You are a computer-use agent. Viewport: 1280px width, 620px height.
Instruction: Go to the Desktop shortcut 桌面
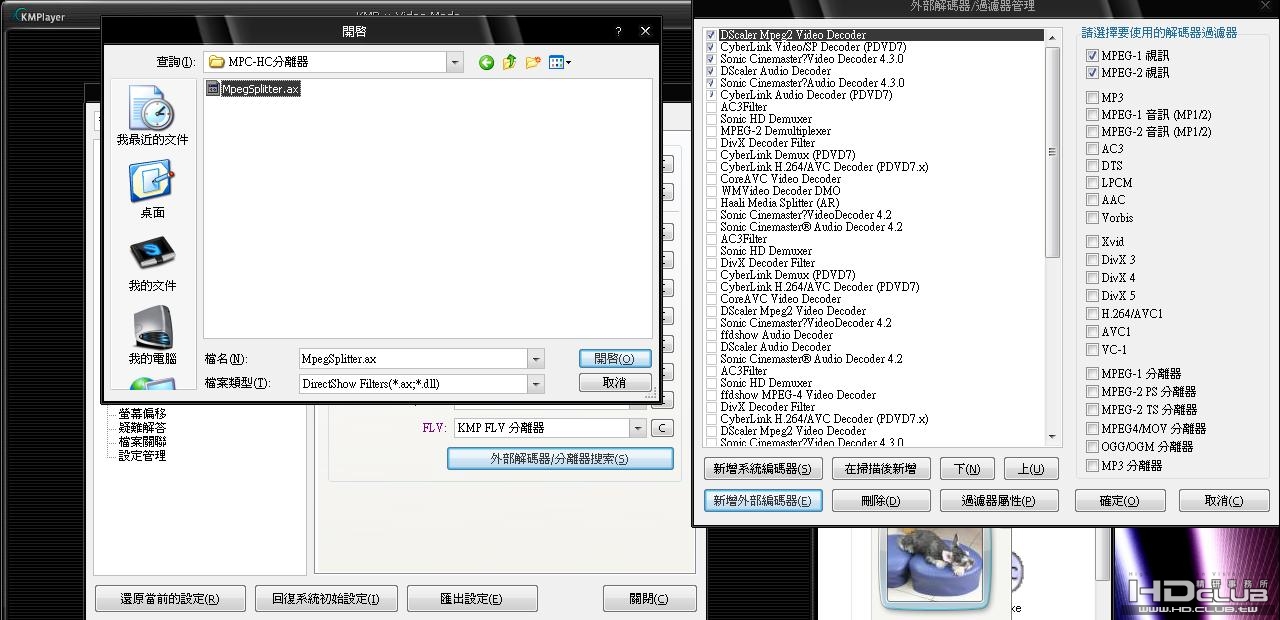[152, 189]
